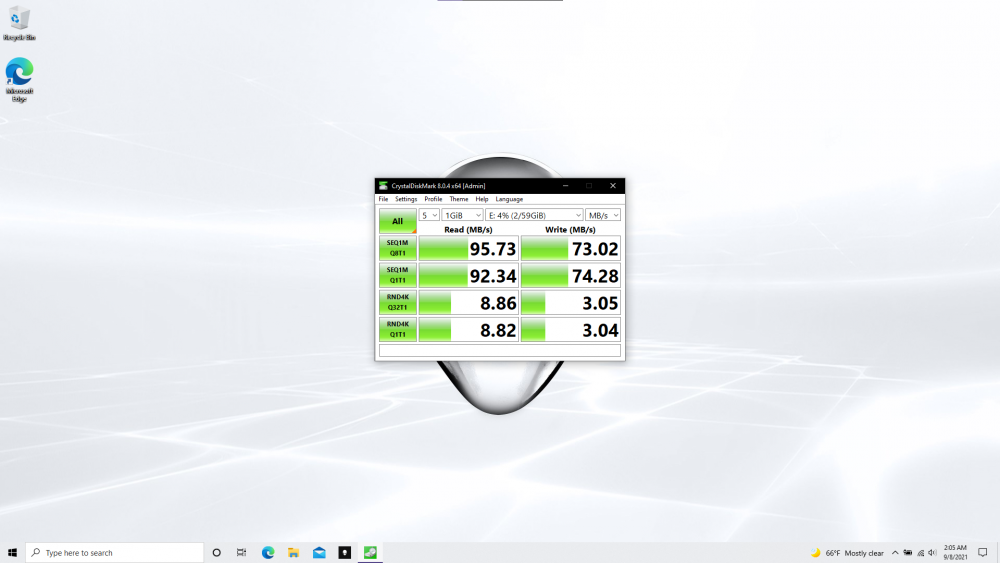Open the Mail app from the taskbar
The height and width of the screenshot is (563, 1000).
tap(319, 553)
